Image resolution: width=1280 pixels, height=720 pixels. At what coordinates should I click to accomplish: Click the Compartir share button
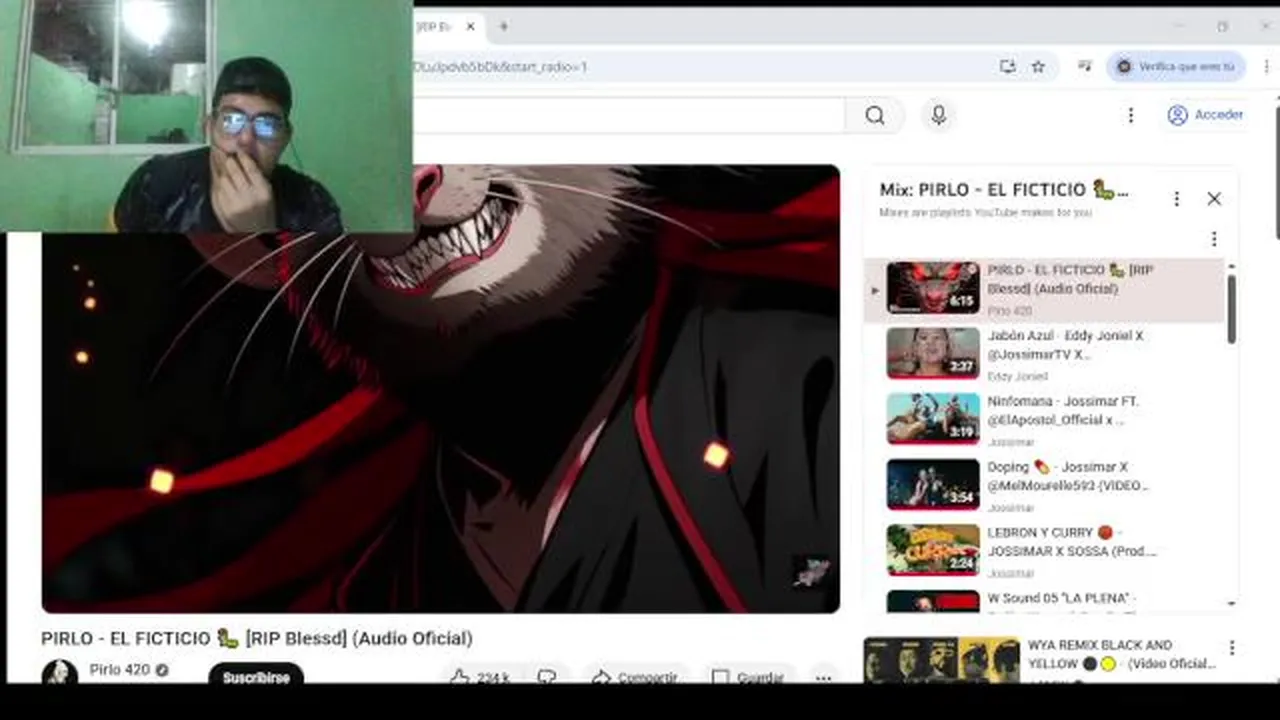636,677
